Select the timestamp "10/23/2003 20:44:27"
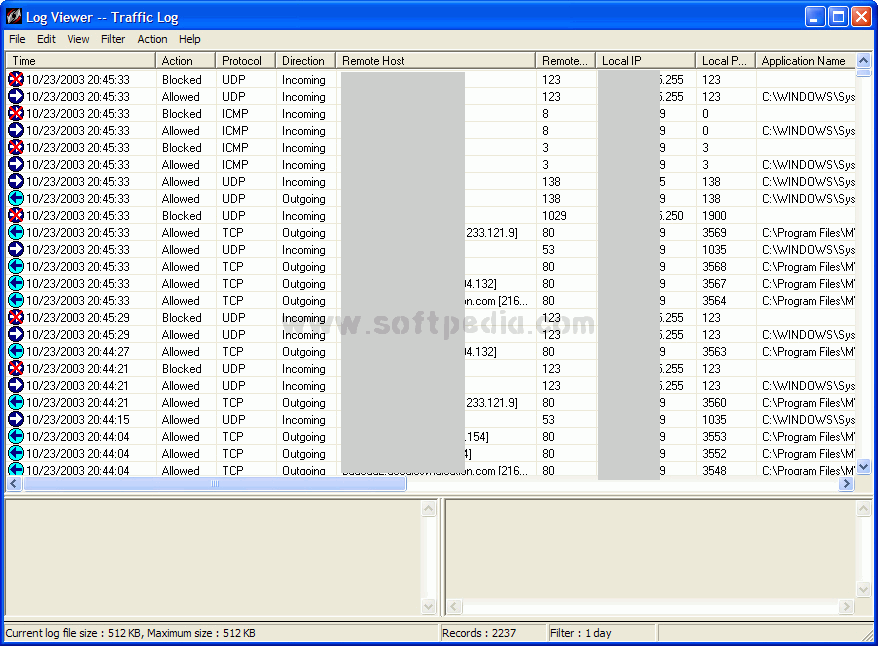 [x=78, y=352]
